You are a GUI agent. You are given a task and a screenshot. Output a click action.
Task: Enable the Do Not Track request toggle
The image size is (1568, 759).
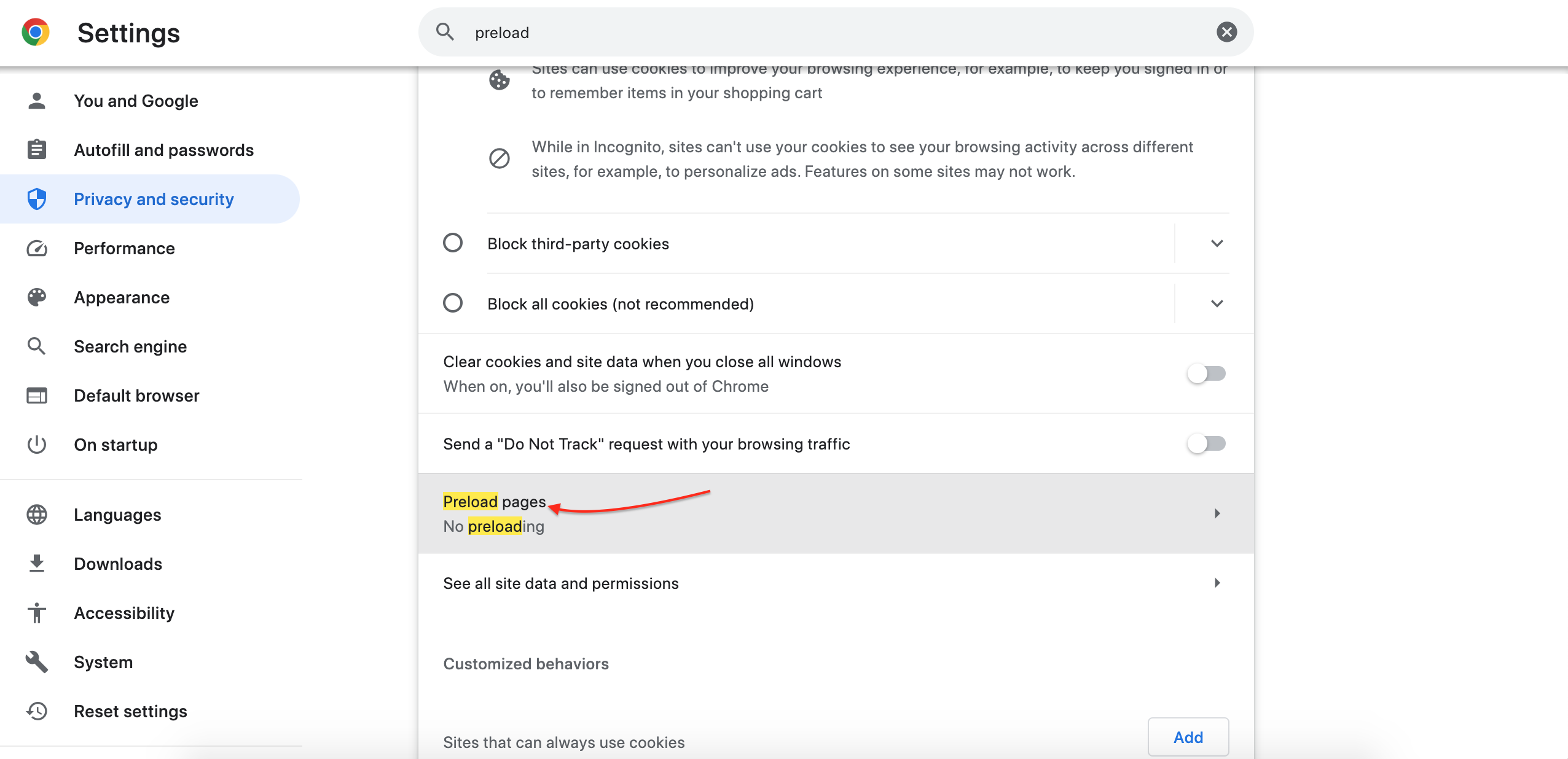[x=1207, y=443]
